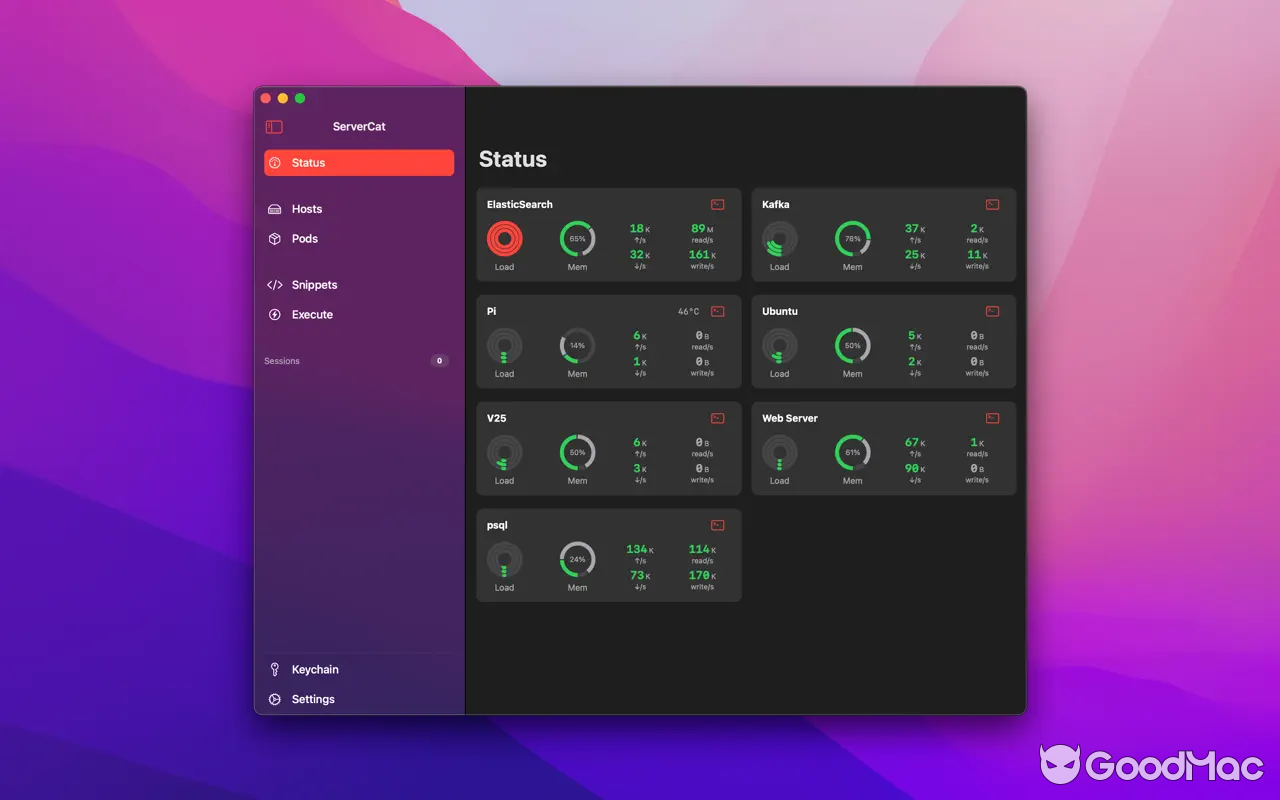This screenshot has width=1280, height=800.
Task: Open Settings at bottom of sidebar
Action: coord(312,699)
